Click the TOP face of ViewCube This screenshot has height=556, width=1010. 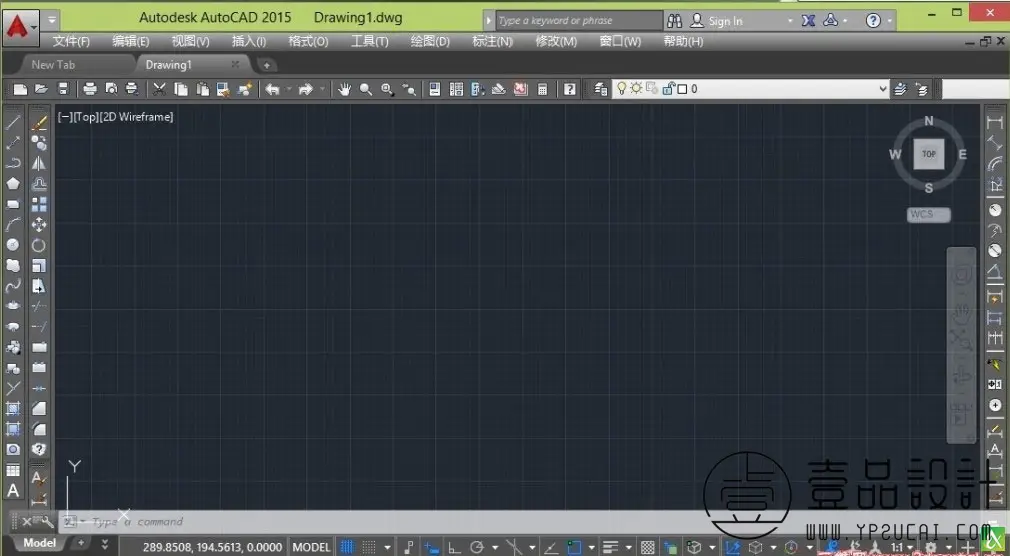(929, 154)
